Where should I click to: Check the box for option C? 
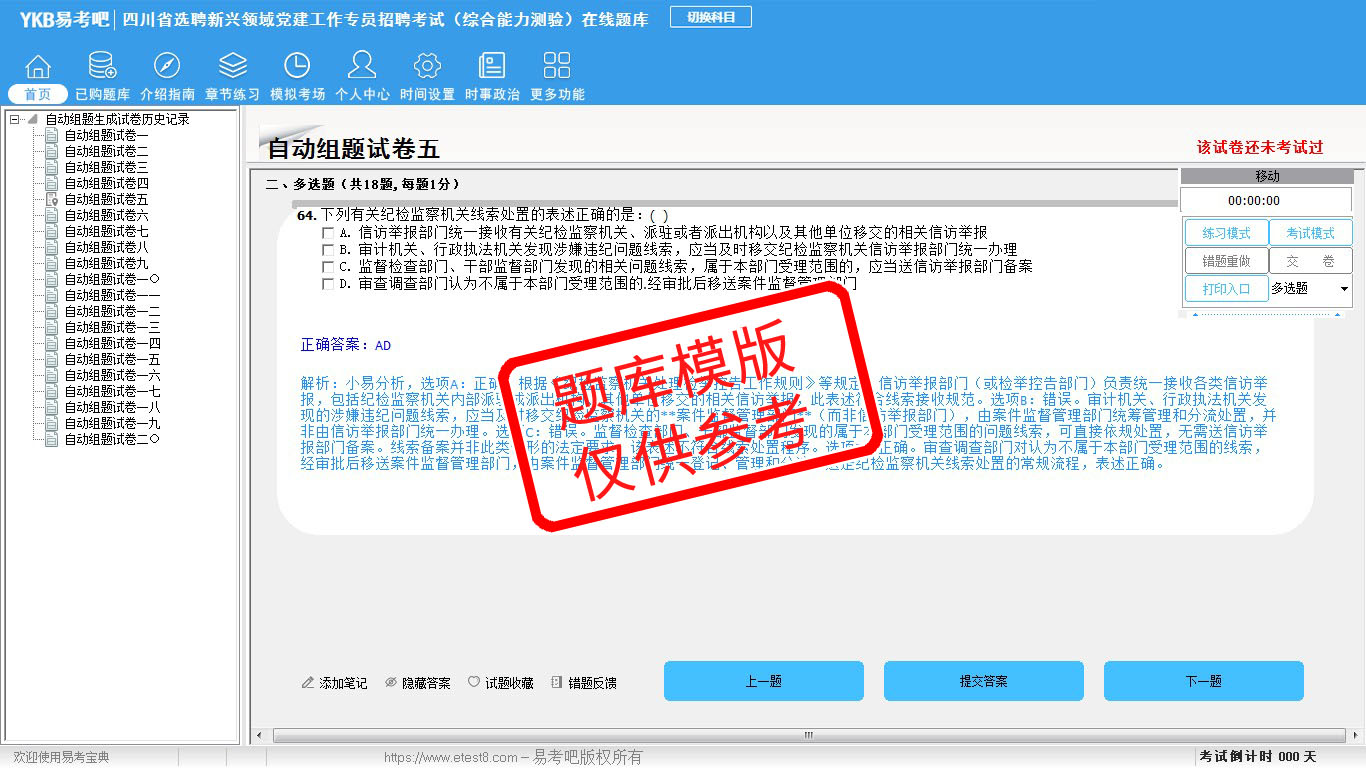click(328, 267)
